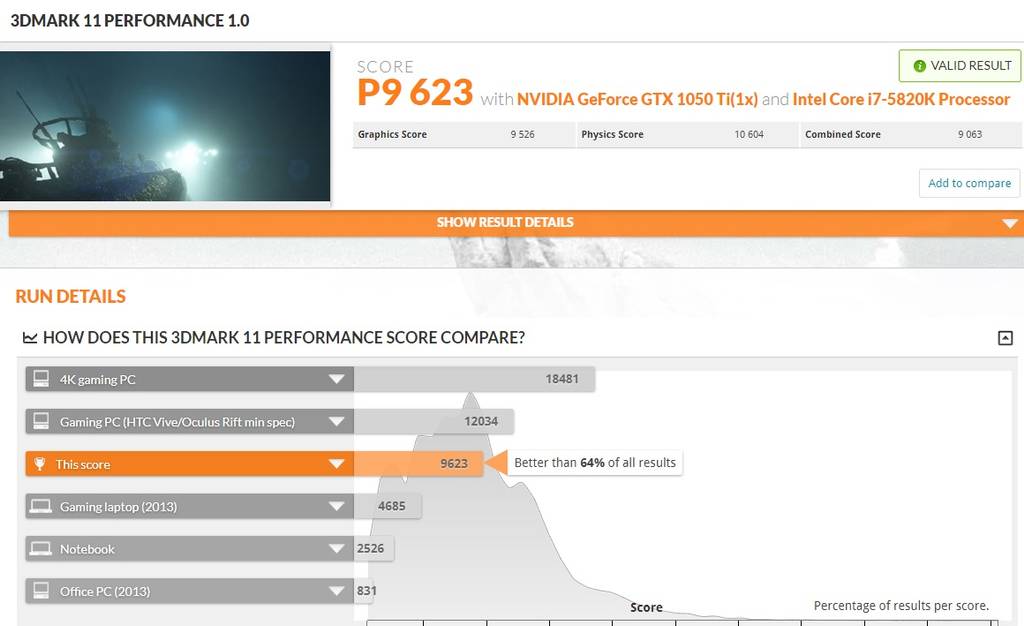
Task: Collapse the score comparison section
Action: (1005, 338)
